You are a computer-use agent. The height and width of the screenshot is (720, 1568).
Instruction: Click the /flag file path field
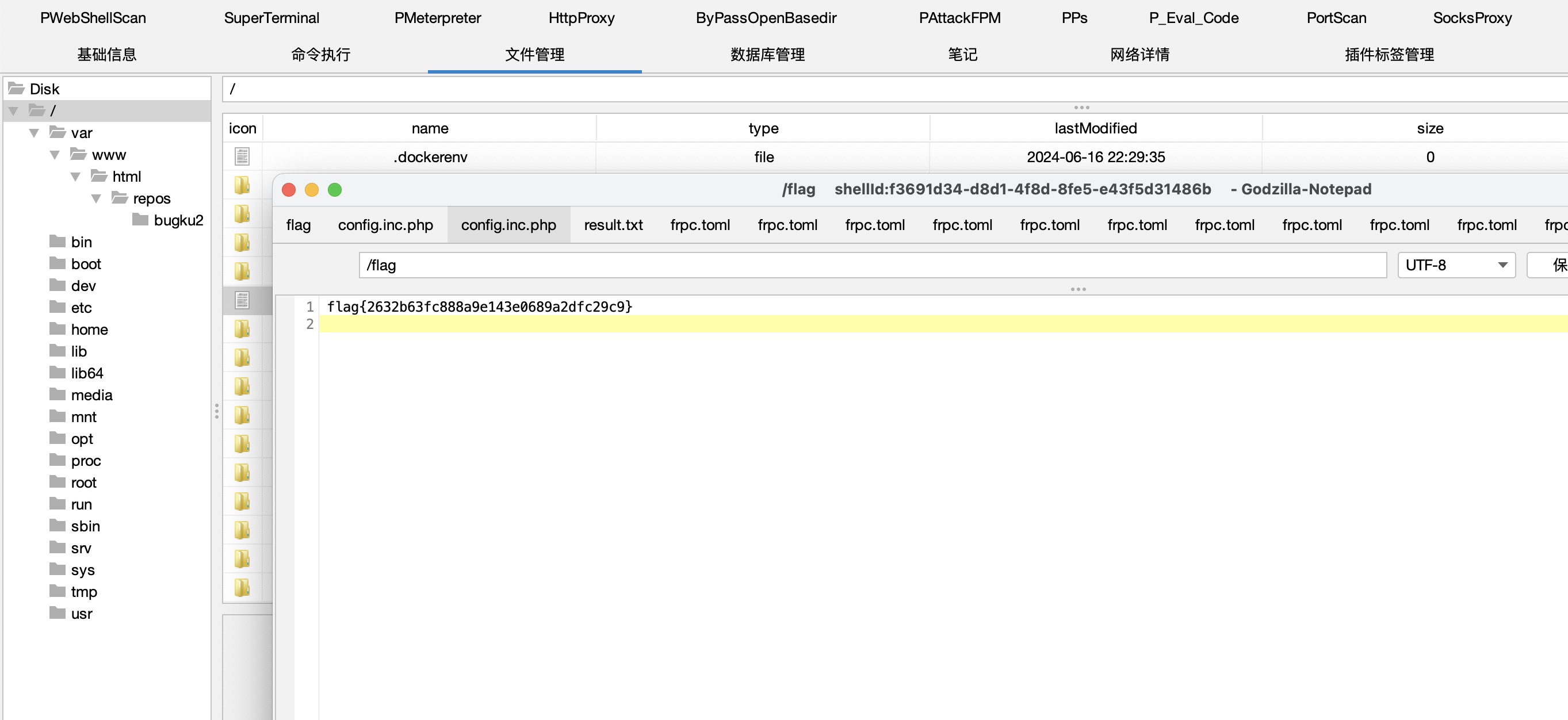point(871,265)
